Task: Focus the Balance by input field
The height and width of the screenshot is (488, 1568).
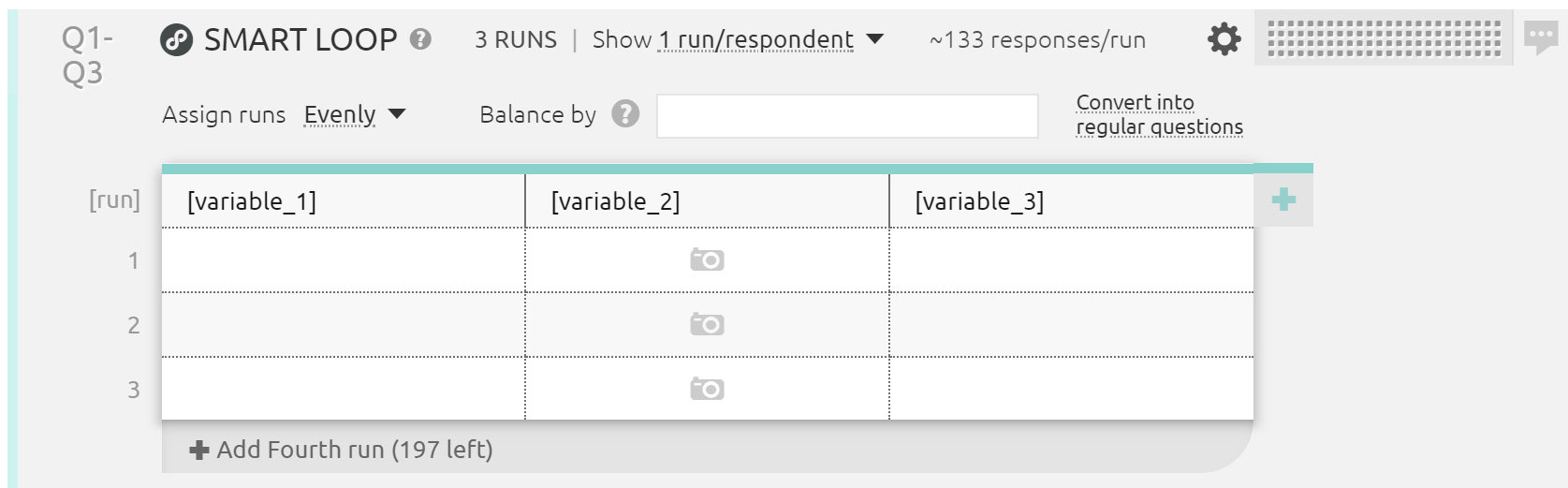Action: (x=847, y=116)
